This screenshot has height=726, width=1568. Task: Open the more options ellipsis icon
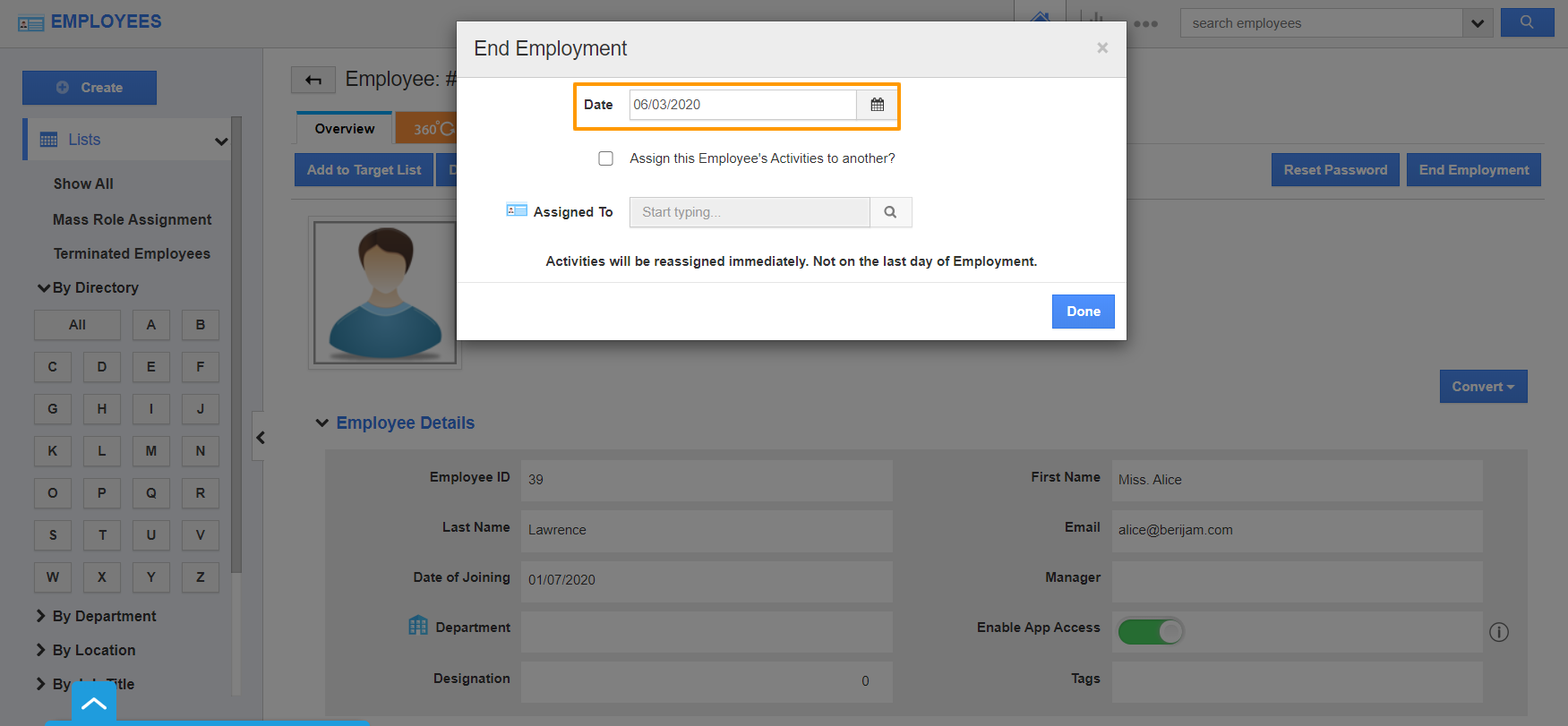click(x=1145, y=24)
